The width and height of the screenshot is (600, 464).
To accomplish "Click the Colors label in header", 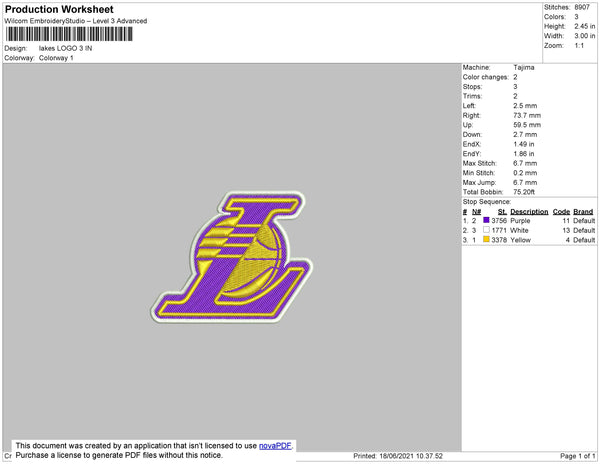I will tap(554, 17).
